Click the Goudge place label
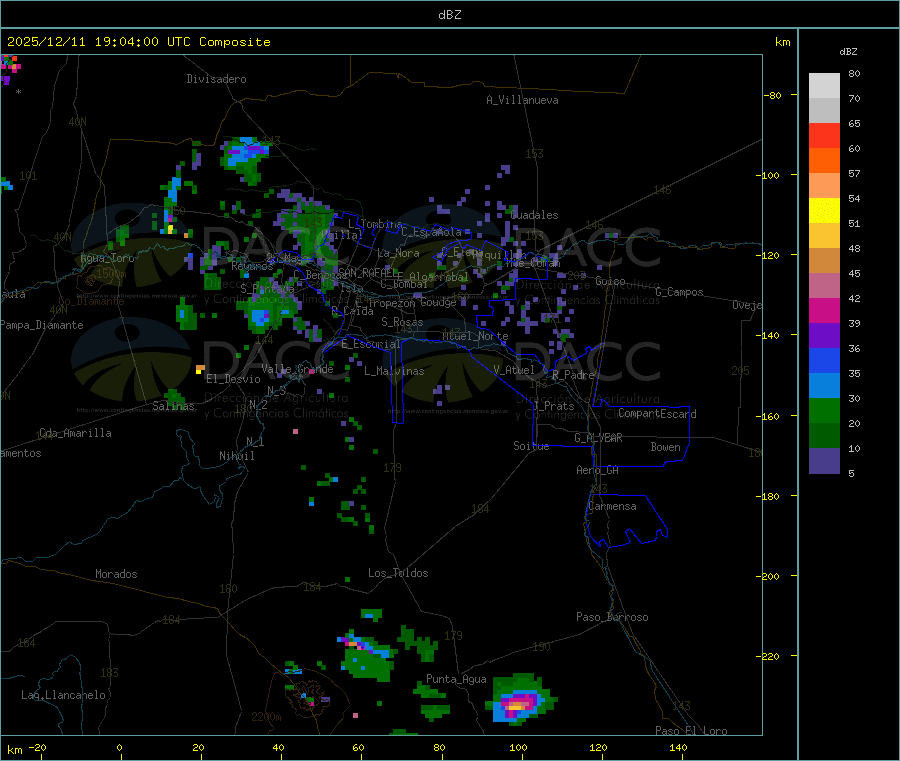The height and width of the screenshot is (761, 900). [438, 302]
